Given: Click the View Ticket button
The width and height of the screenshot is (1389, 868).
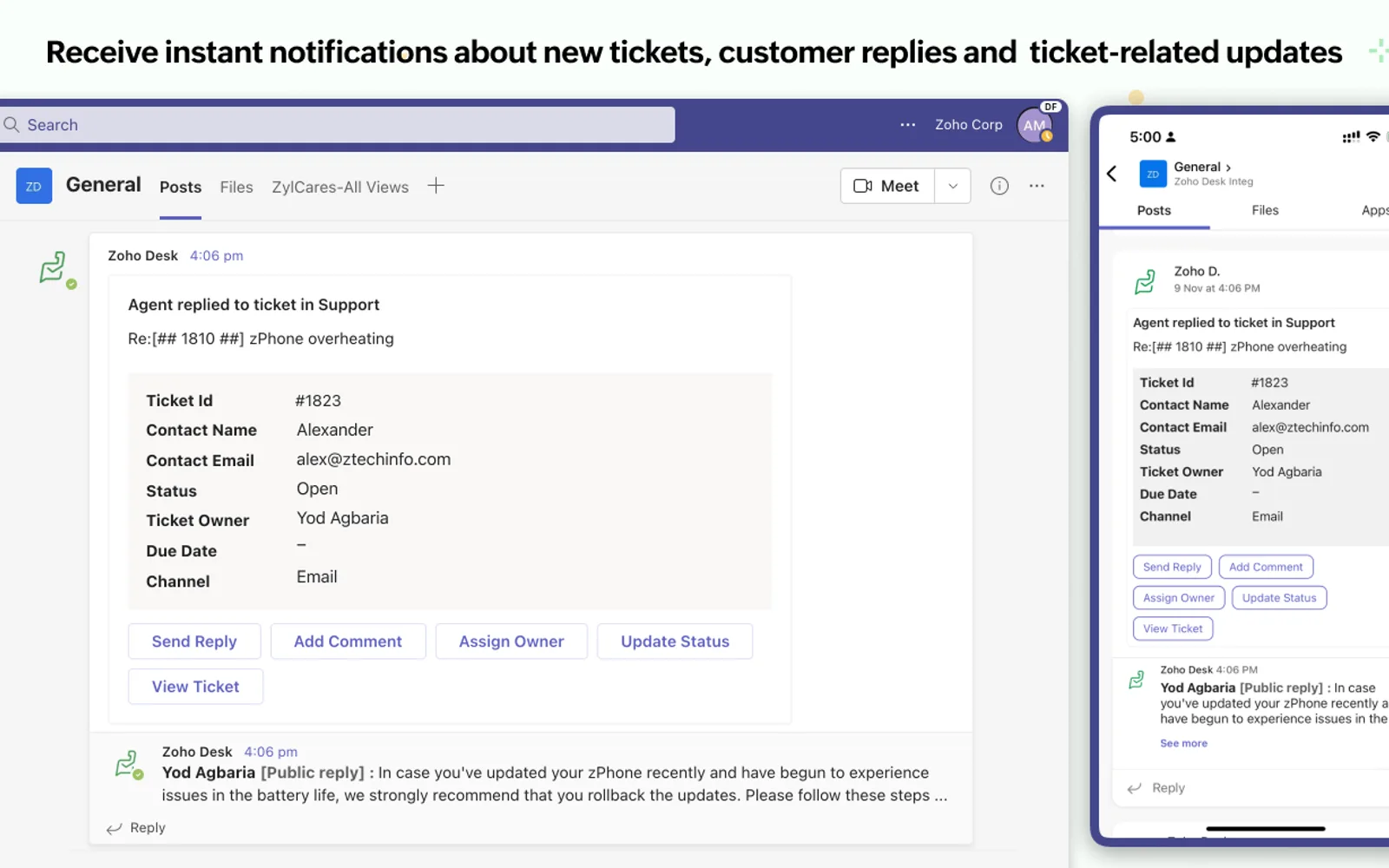Looking at the screenshot, I should tap(195, 687).
